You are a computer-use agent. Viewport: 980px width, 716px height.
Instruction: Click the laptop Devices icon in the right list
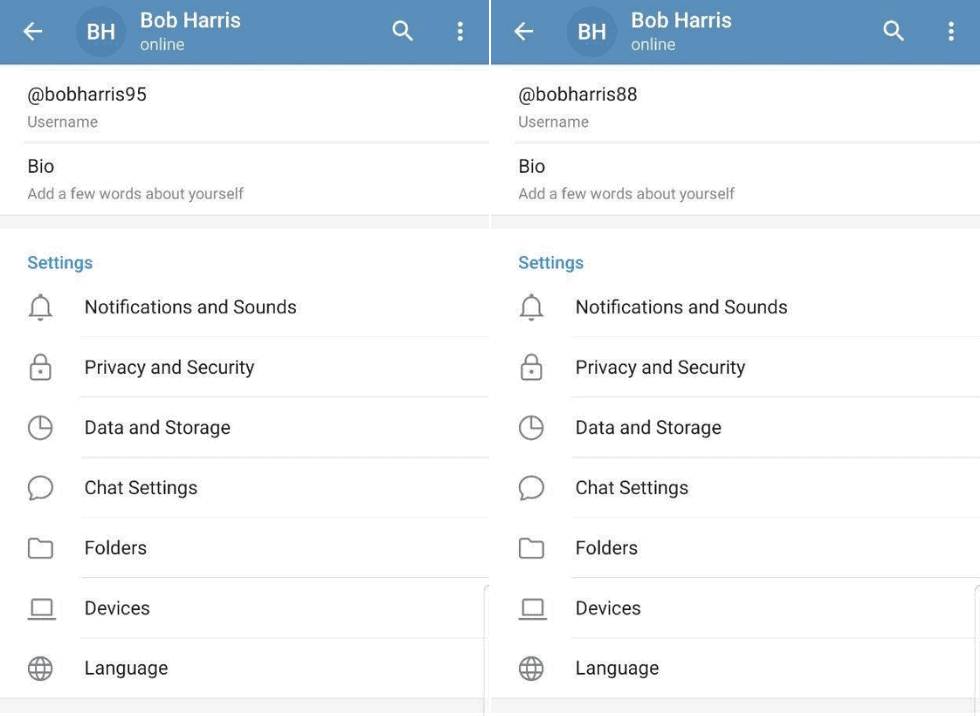pyautogui.click(x=531, y=608)
